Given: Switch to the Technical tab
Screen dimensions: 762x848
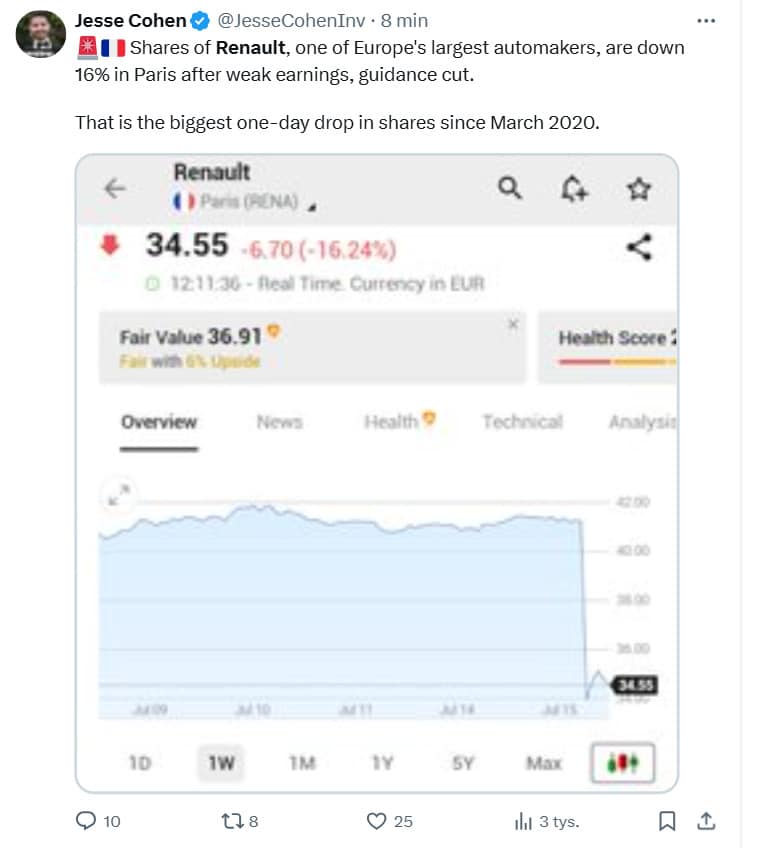Looking at the screenshot, I should pos(522,422).
